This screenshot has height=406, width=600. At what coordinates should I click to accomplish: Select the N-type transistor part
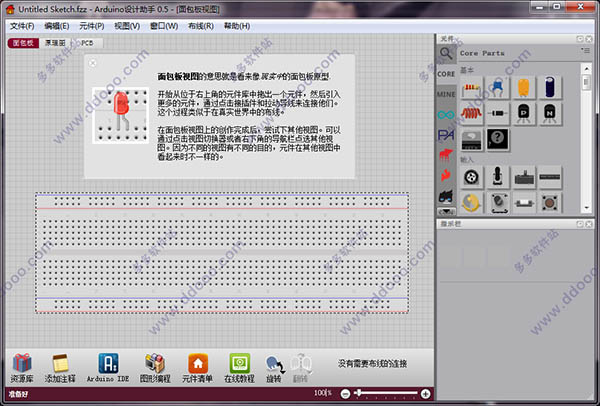(550, 113)
